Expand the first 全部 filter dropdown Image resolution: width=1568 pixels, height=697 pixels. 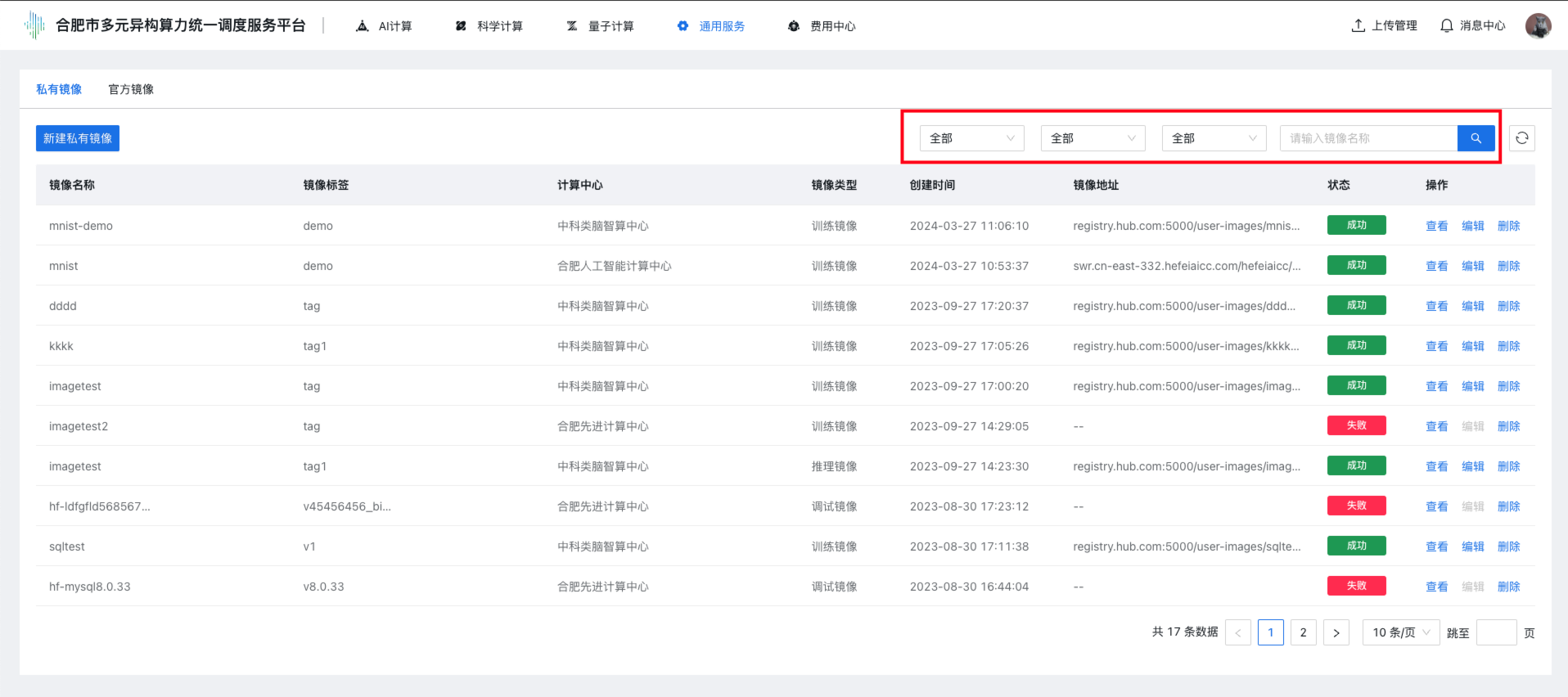[x=971, y=138]
